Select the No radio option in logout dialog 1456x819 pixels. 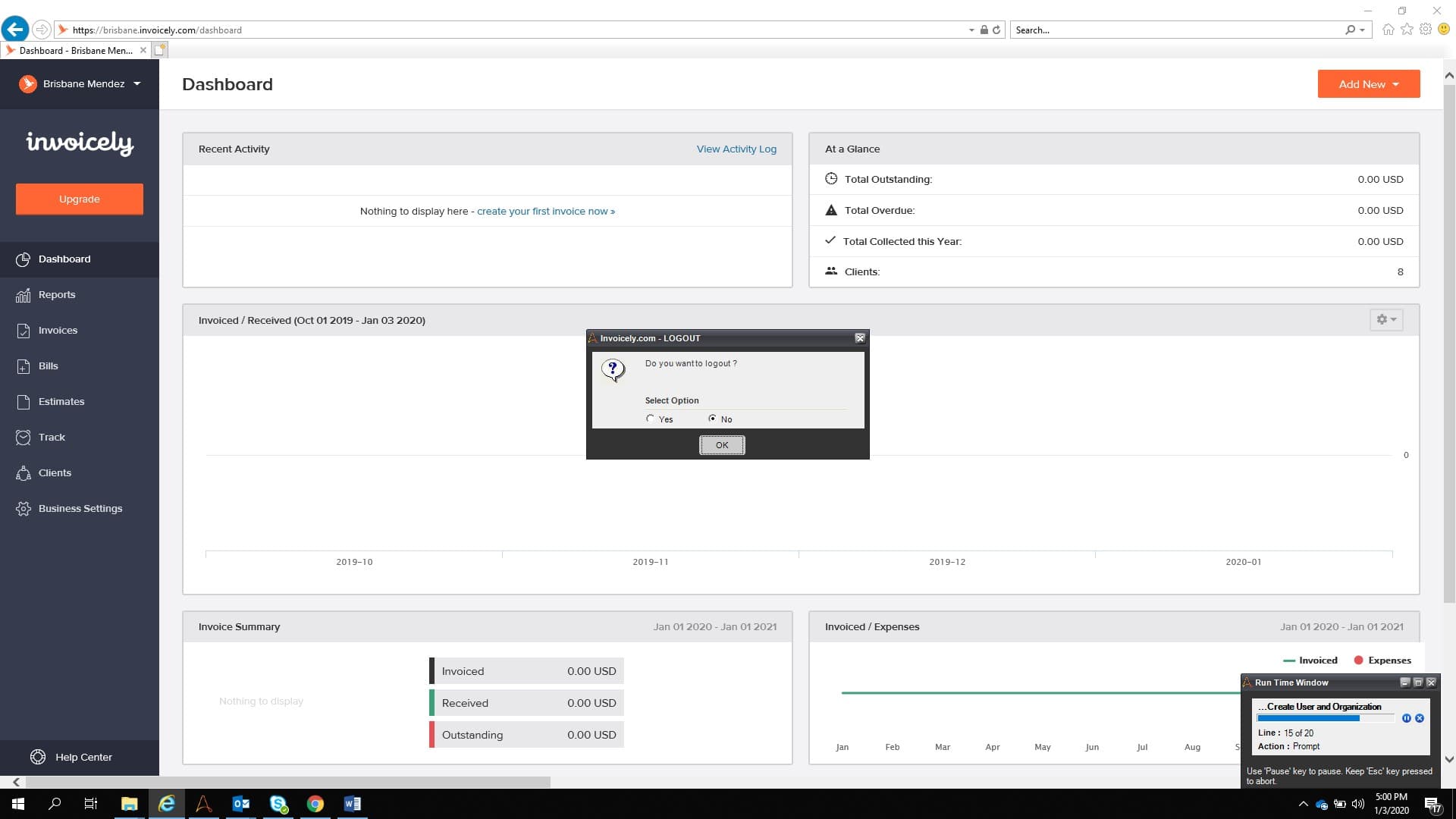point(712,419)
